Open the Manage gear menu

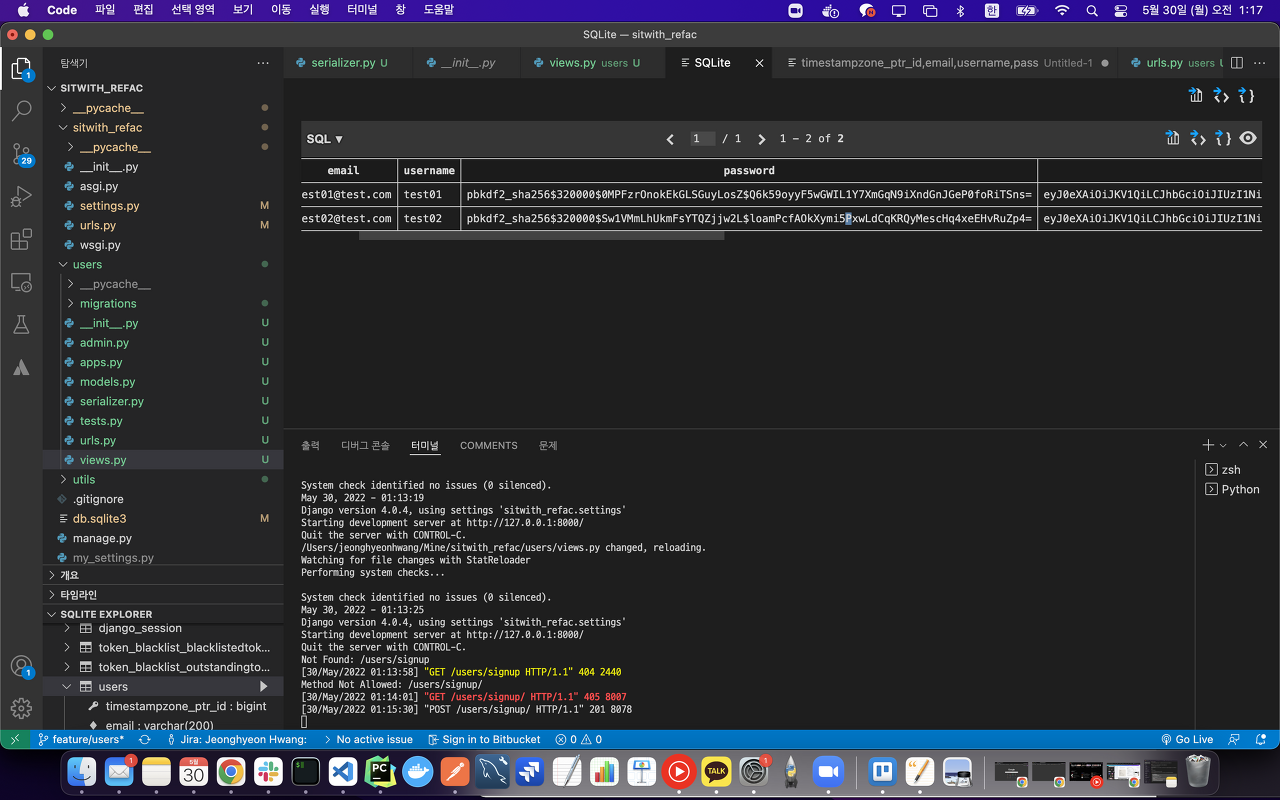[x=21, y=709]
